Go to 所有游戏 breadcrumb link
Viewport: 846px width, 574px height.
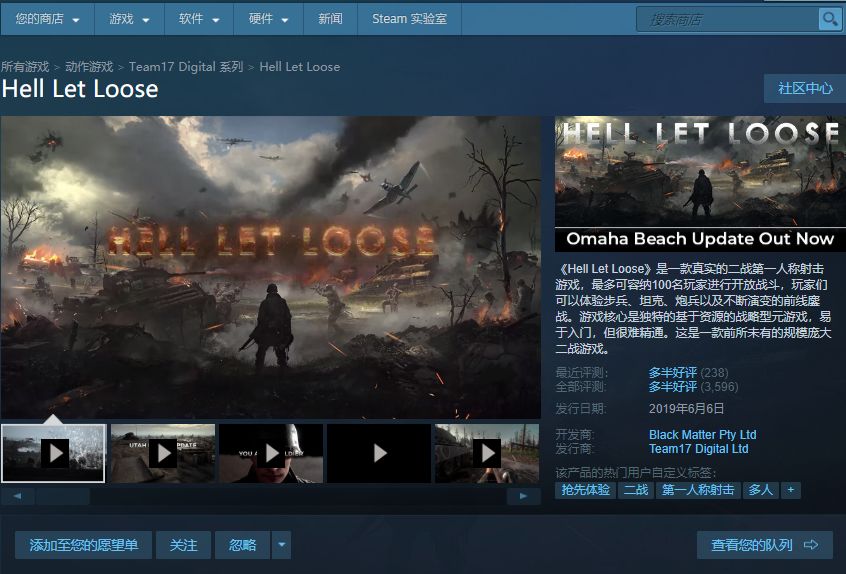click(x=25, y=67)
